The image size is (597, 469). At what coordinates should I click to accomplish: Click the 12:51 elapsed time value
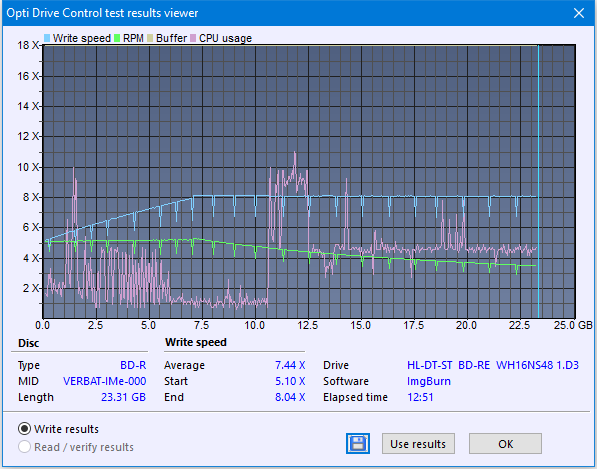coord(420,397)
